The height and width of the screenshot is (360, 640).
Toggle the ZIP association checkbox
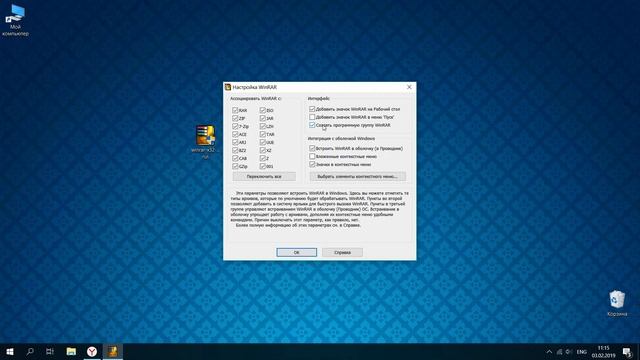pos(235,118)
